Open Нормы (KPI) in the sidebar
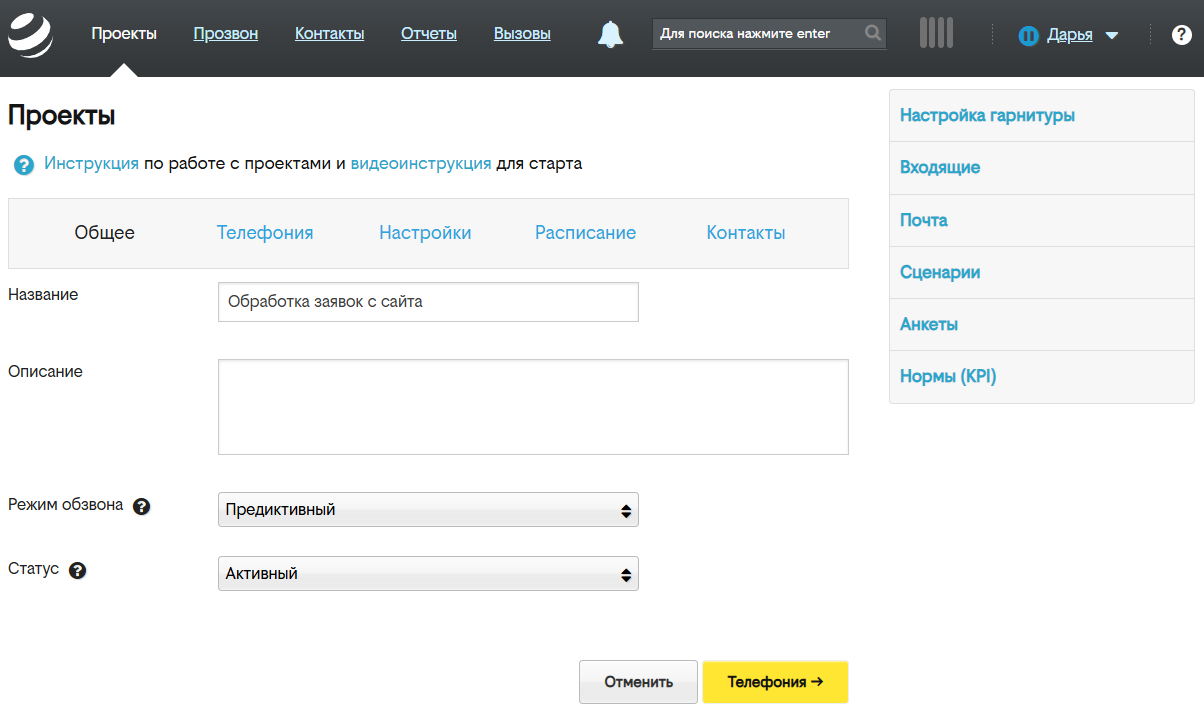This screenshot has width=1204, height=713. 948,376
